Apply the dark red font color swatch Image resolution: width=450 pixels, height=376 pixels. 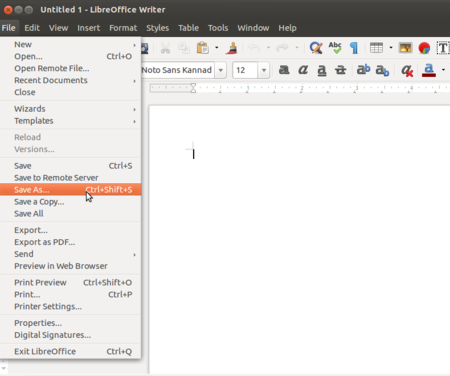(x=429, y=70)
